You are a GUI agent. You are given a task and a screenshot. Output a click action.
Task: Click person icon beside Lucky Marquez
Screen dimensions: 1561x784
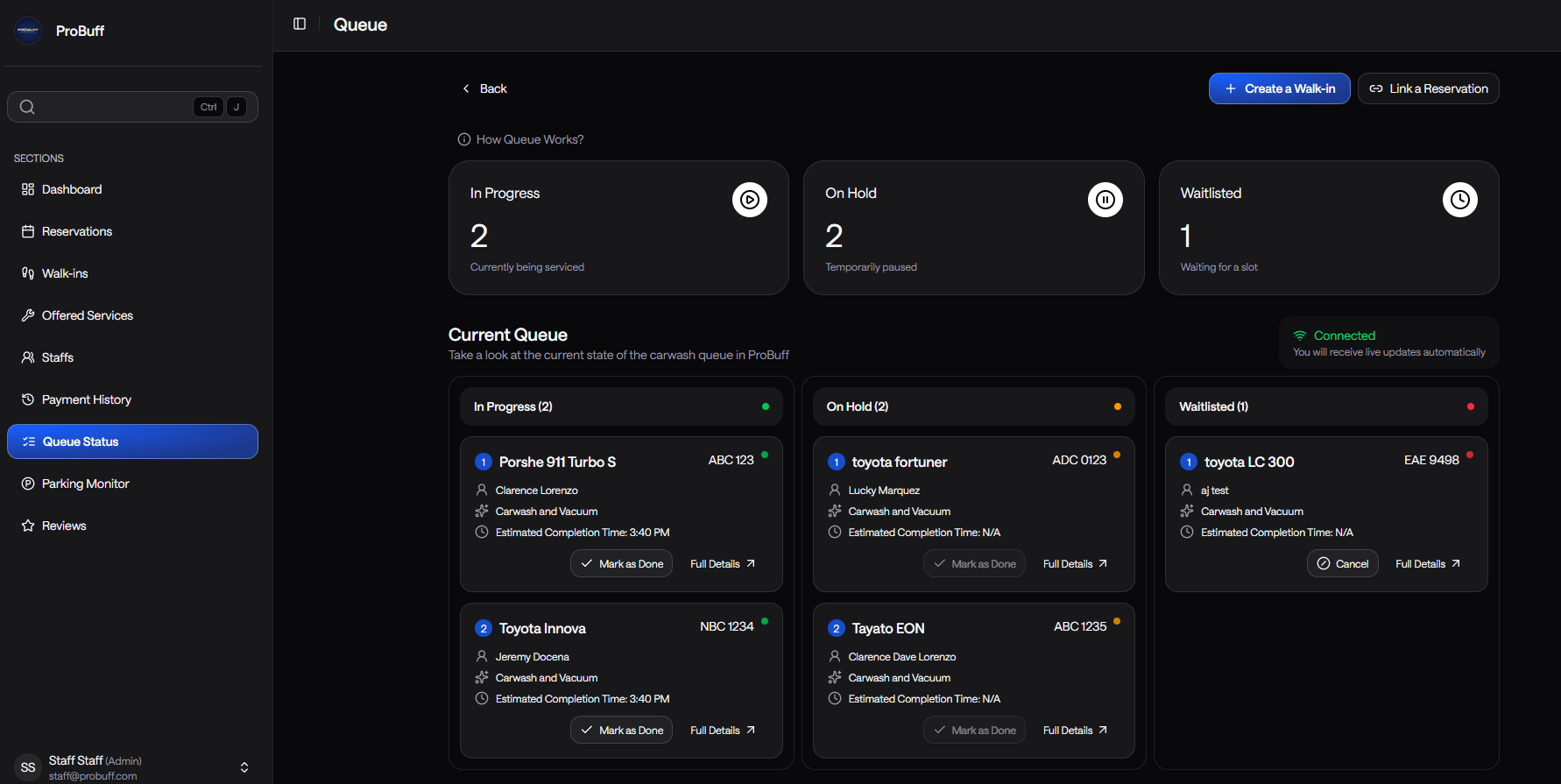coord(835,490)
